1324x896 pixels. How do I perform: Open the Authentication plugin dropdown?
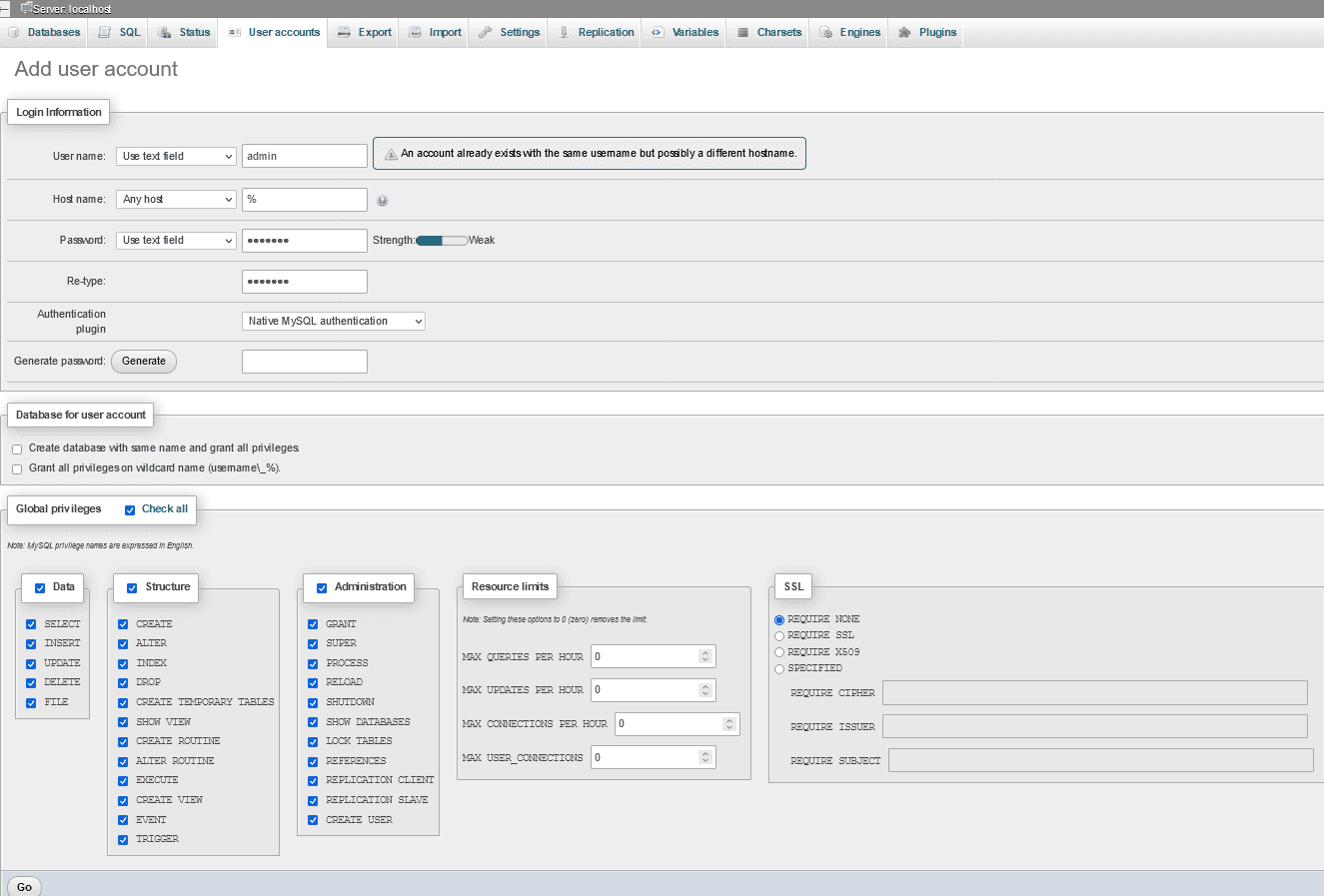(x=334, y=322)
